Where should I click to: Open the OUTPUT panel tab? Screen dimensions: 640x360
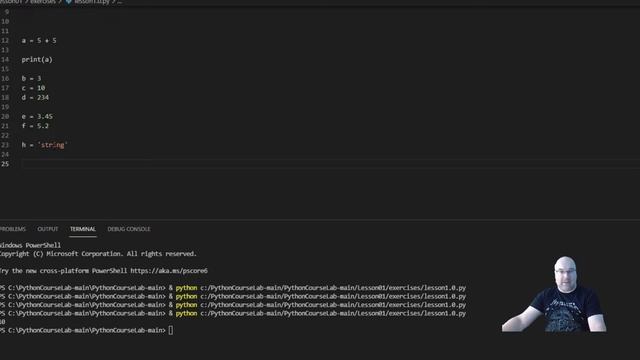tap(48, 229)
